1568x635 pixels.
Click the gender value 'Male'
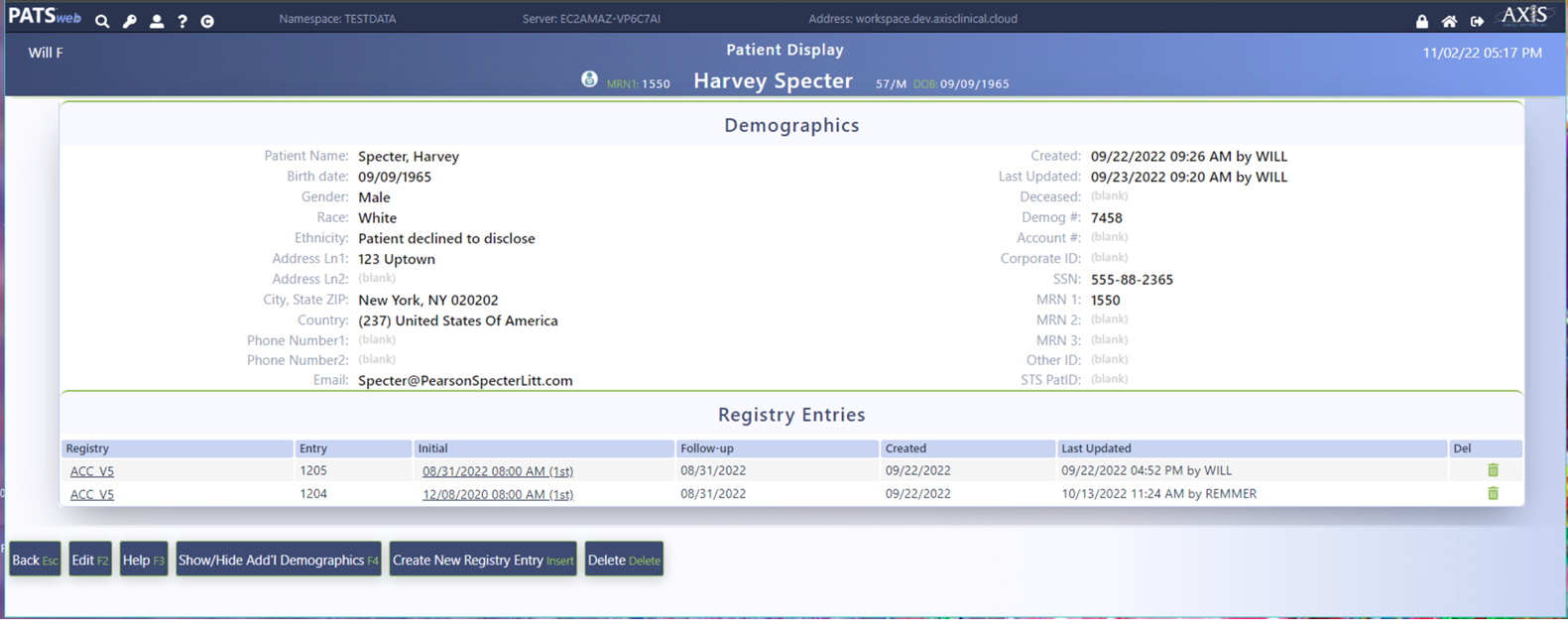point(374,197)
